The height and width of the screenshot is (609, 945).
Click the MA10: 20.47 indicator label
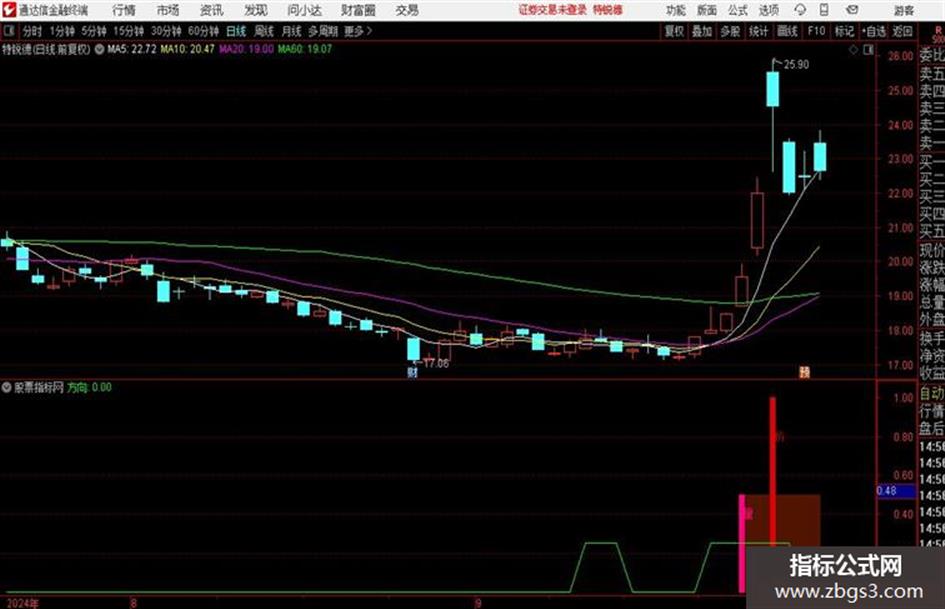tap(187, 49)
